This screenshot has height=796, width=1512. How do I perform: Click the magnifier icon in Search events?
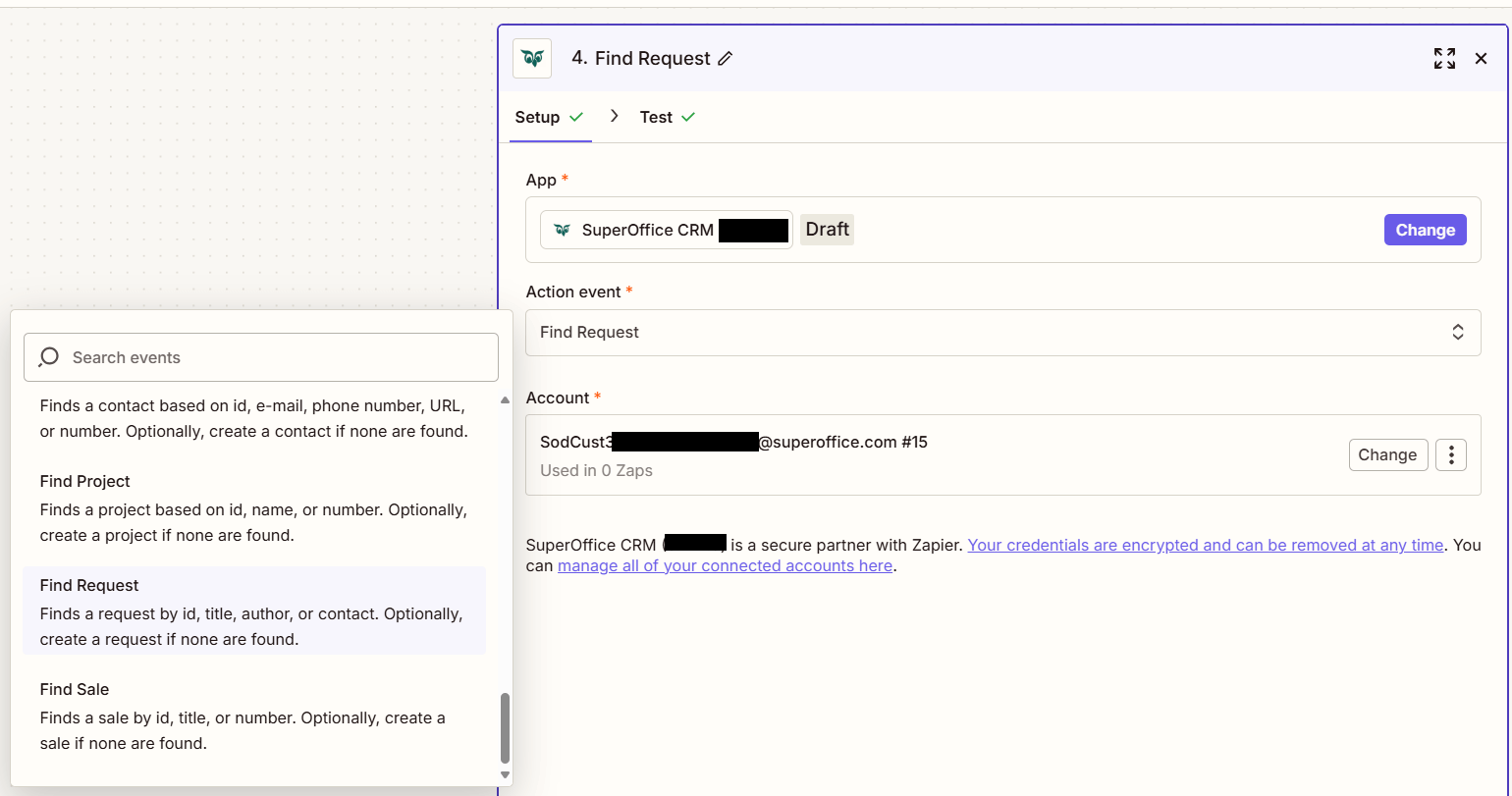click(x=48, y=357)
